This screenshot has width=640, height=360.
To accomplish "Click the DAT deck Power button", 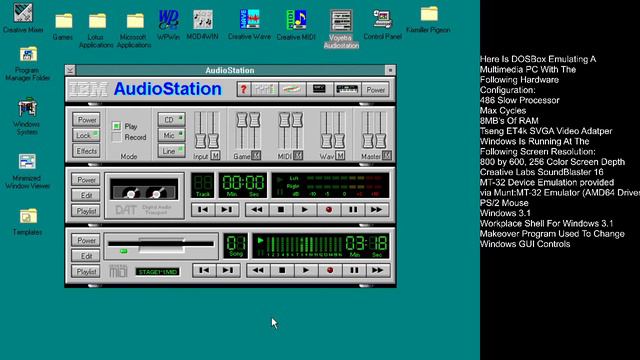I will tap(86, 180).
